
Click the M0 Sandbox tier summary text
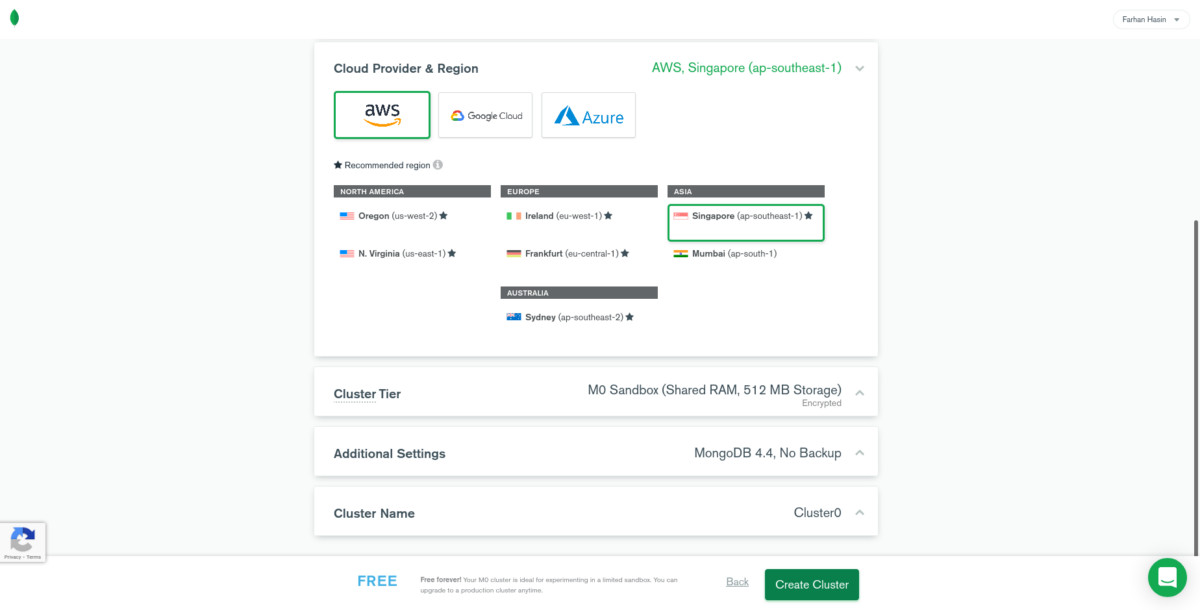(x=715, y=390)
